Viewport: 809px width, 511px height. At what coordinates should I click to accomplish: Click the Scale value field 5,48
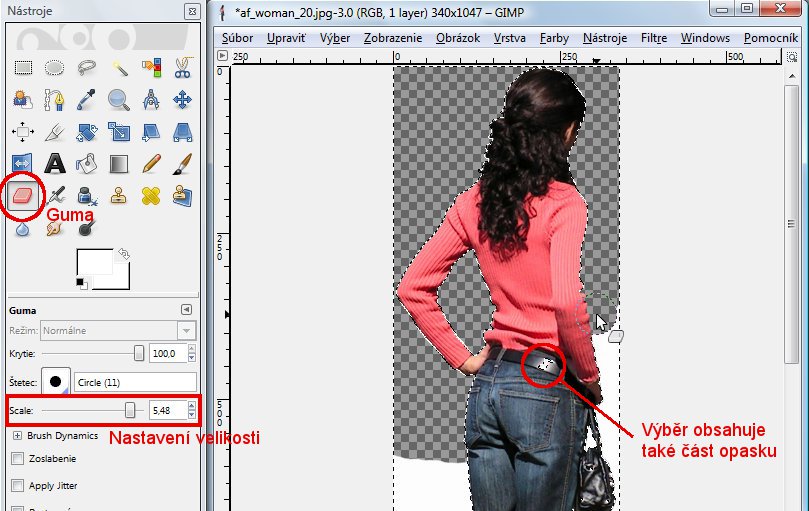click(168, 410)
